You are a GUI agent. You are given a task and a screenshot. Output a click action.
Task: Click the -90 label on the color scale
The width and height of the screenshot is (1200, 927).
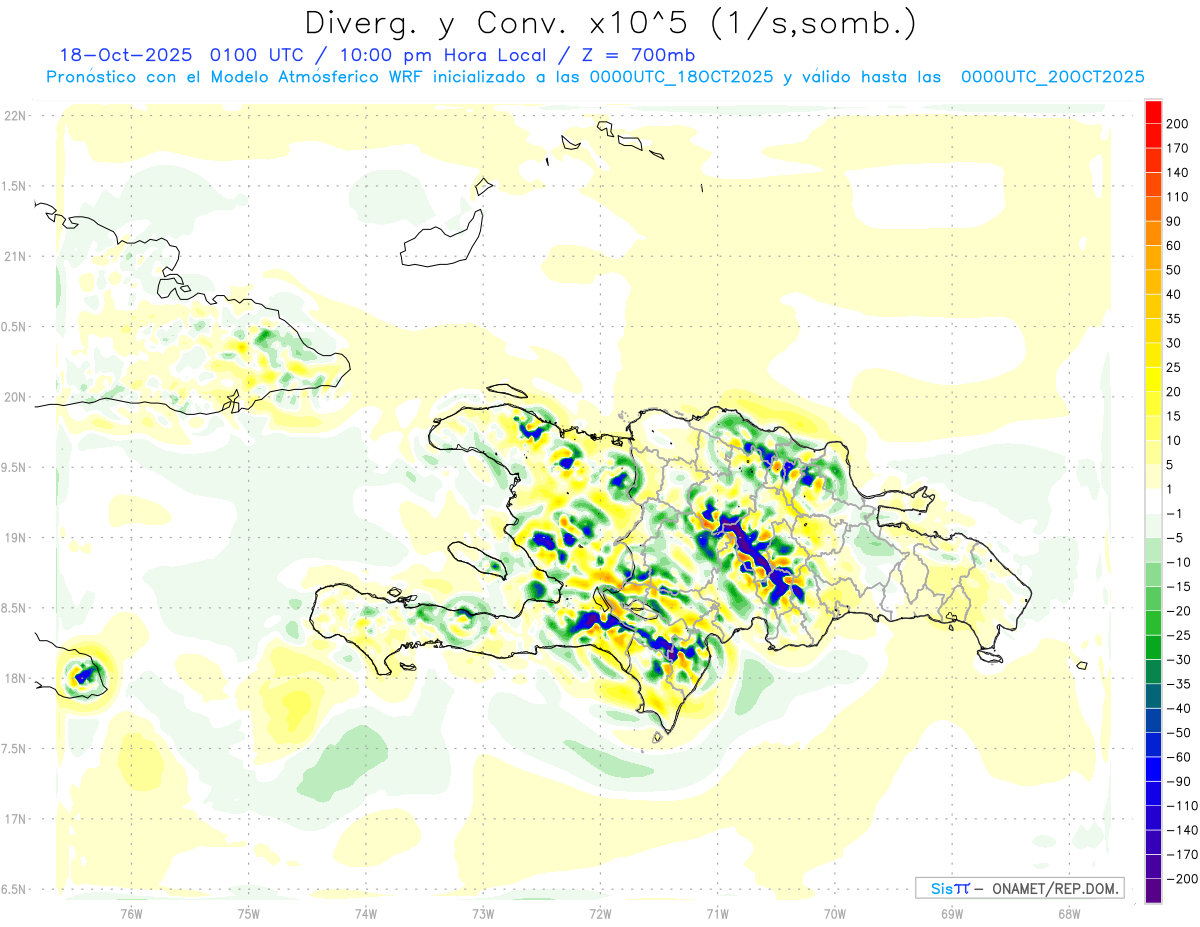[x=1175, y=781]
